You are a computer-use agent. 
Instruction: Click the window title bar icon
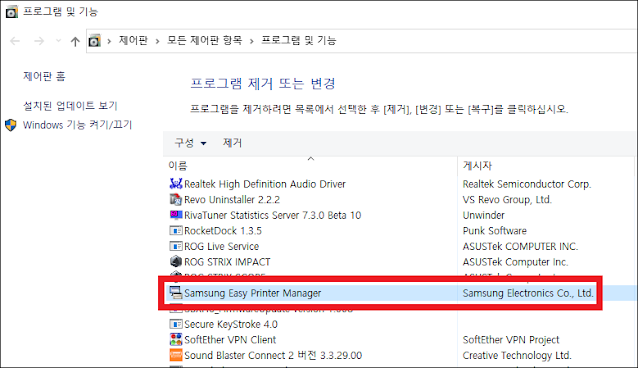[x=11, y=12]
